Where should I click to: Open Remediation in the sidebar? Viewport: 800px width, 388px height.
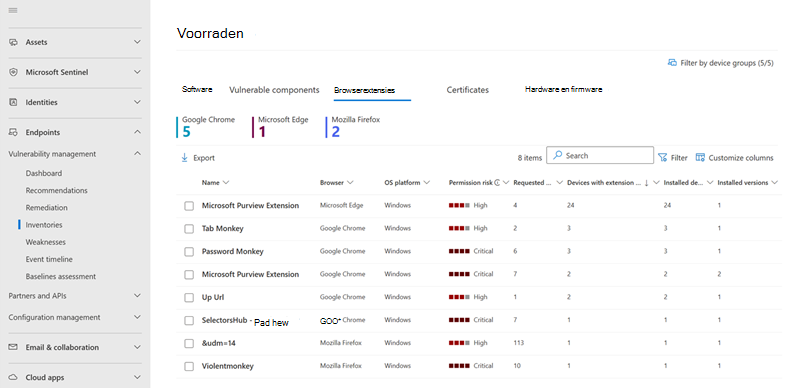[x=46, y=208]
